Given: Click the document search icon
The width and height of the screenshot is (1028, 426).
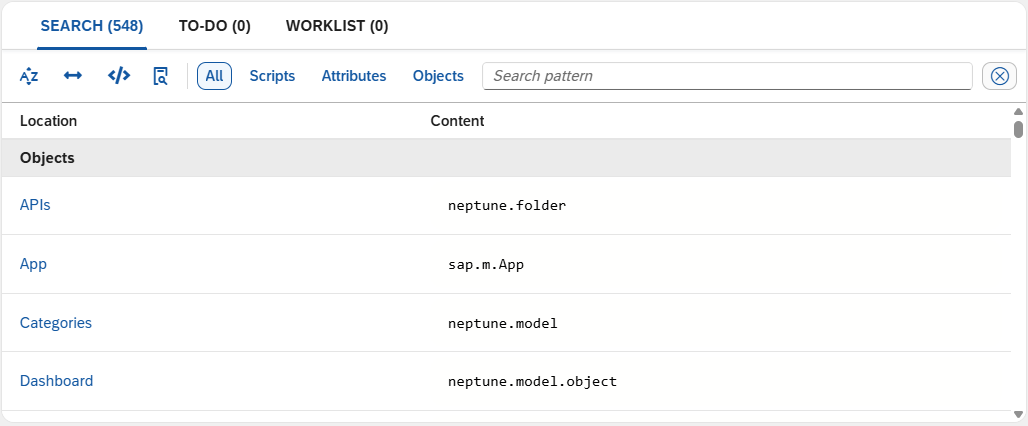Looking at the screenshot, I should [x=160, y=76].
